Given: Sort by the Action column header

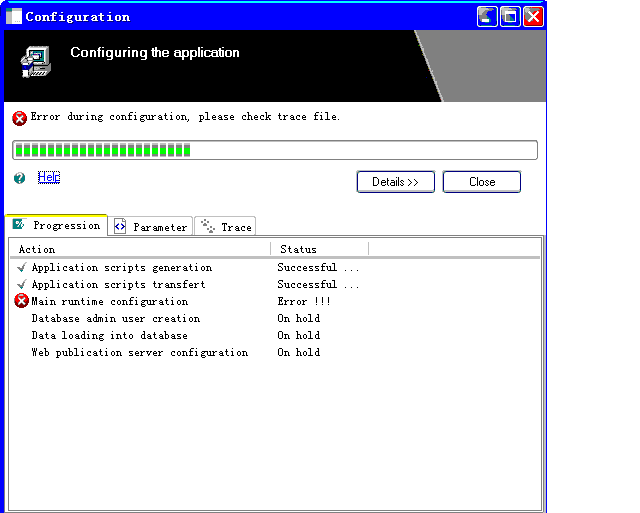Looking at the screenshot, I should click(140, 249).
